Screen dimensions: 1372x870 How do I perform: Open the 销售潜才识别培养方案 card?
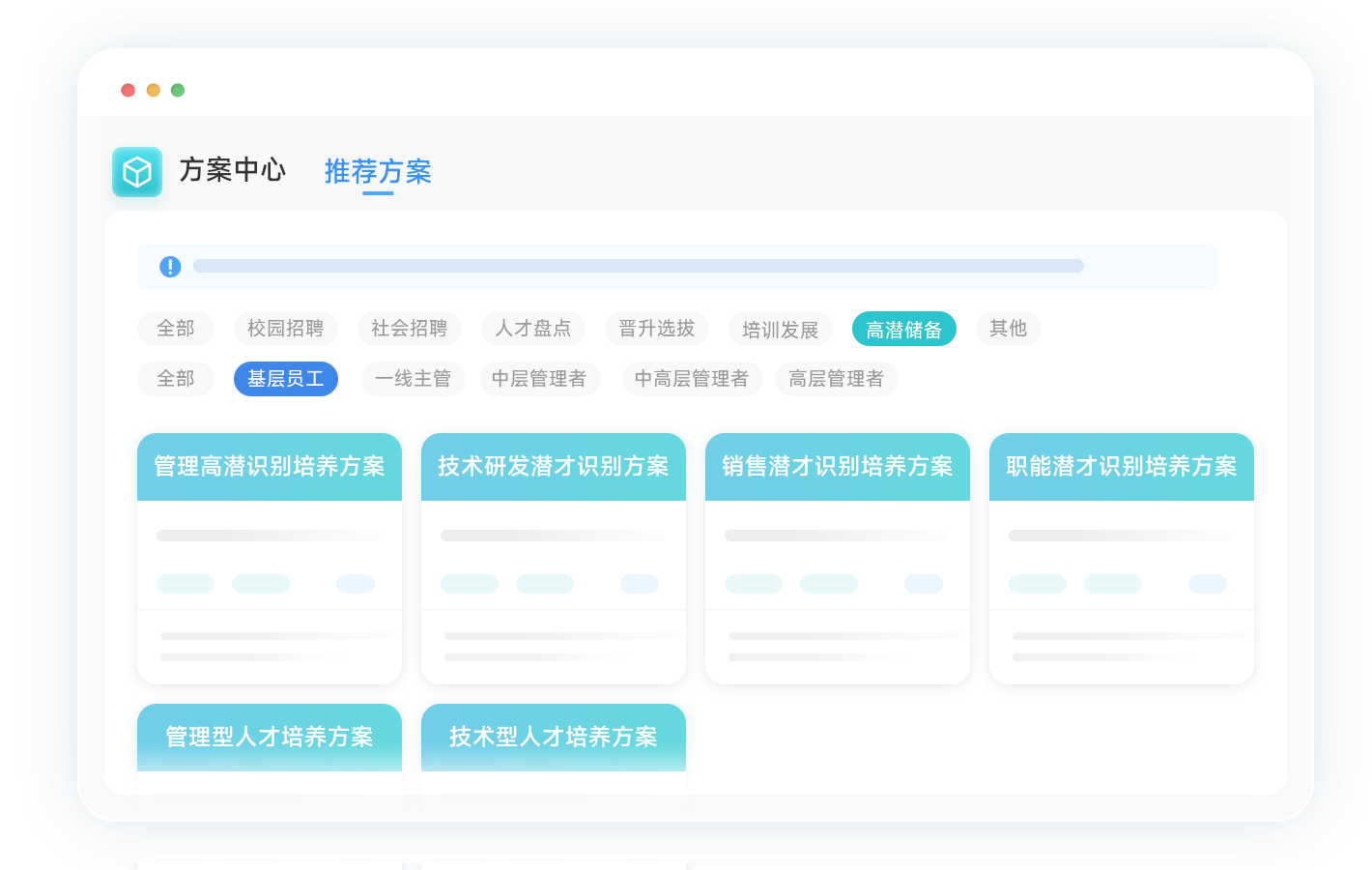[x=838, y=467]
